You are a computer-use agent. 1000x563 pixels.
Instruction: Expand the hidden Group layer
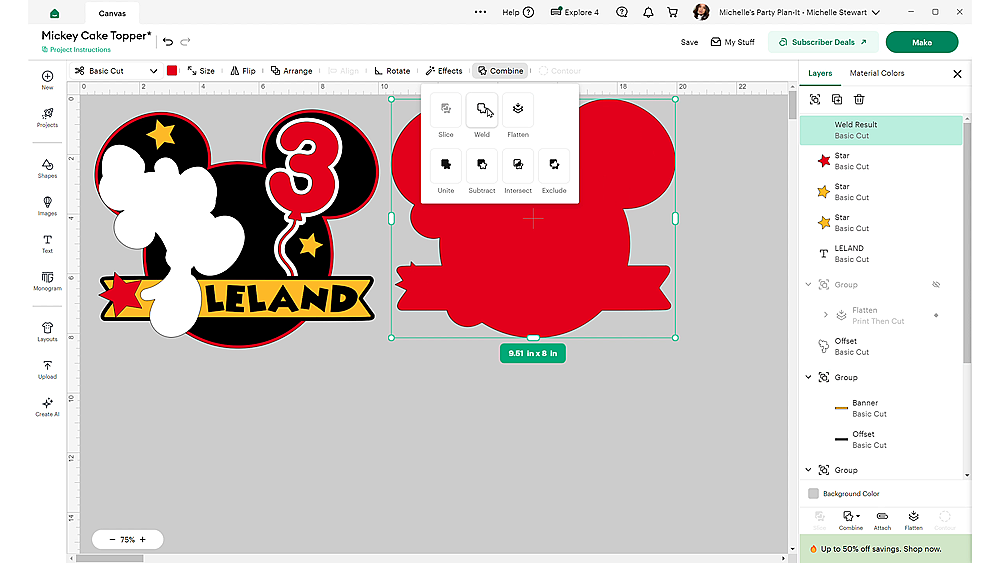pyautogui.click(x=809, y=284)
